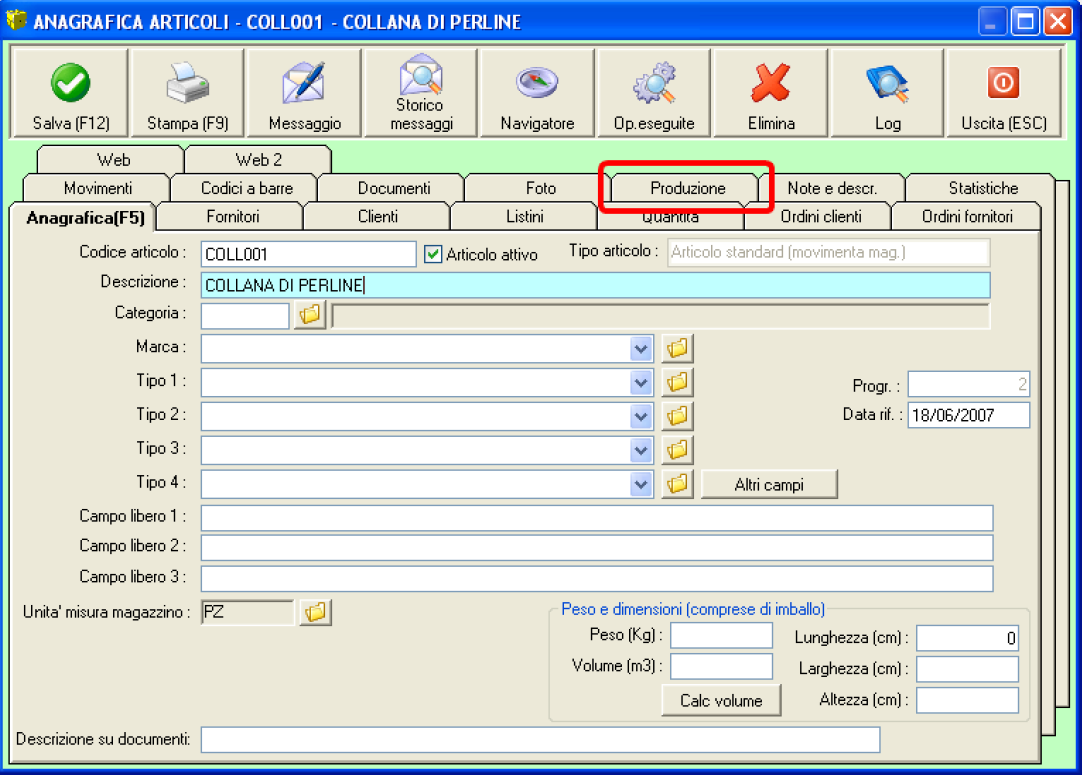Open the Messaggio envelope tool
Viewport: 1083px width, 776px height.
(x=304, y=84)
